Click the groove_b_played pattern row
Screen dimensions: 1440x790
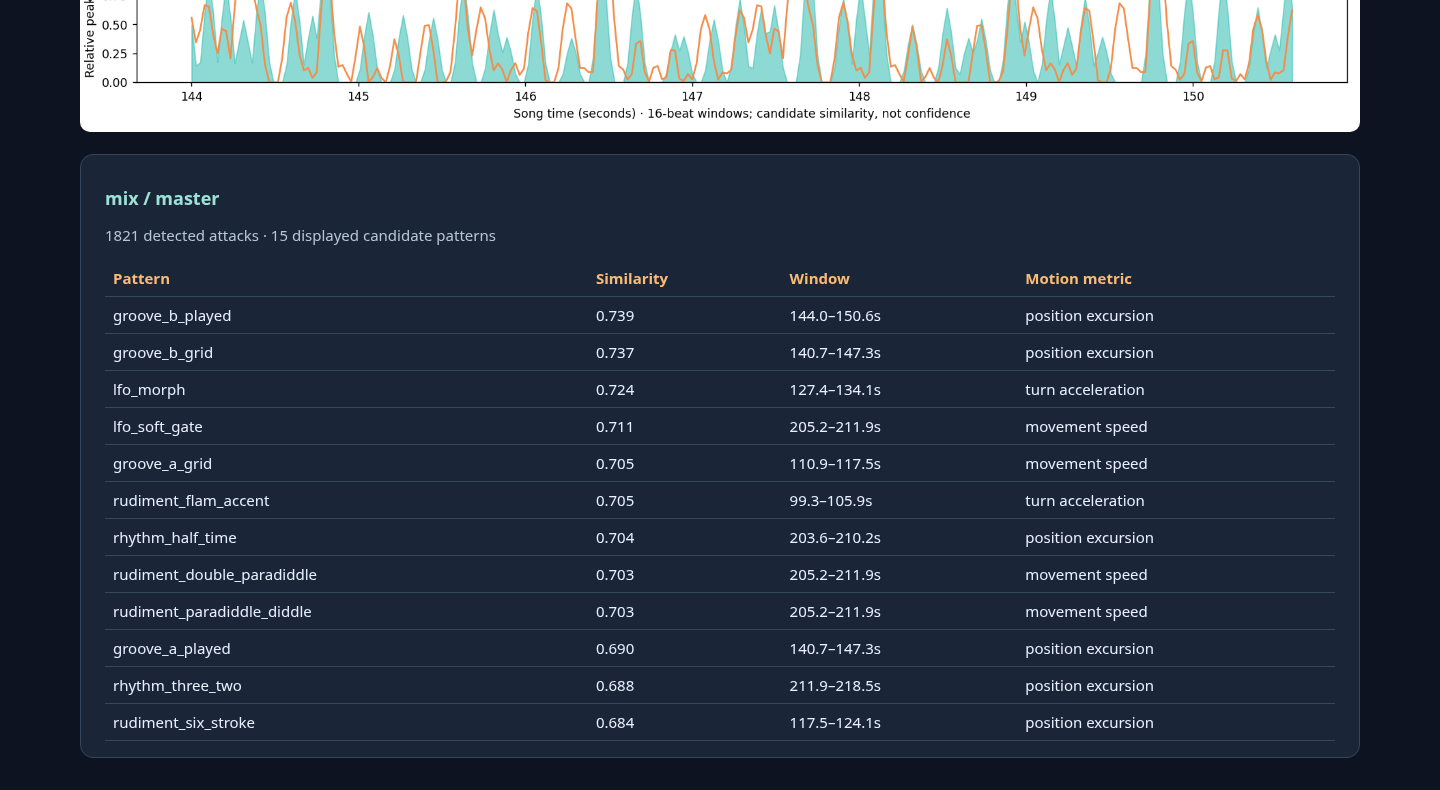tap(719, 315)
